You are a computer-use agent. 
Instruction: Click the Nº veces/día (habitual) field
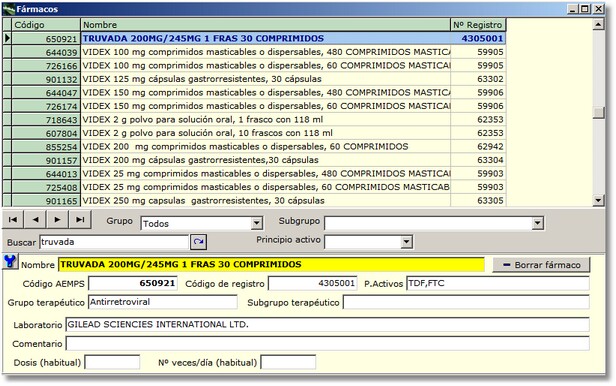288,362
